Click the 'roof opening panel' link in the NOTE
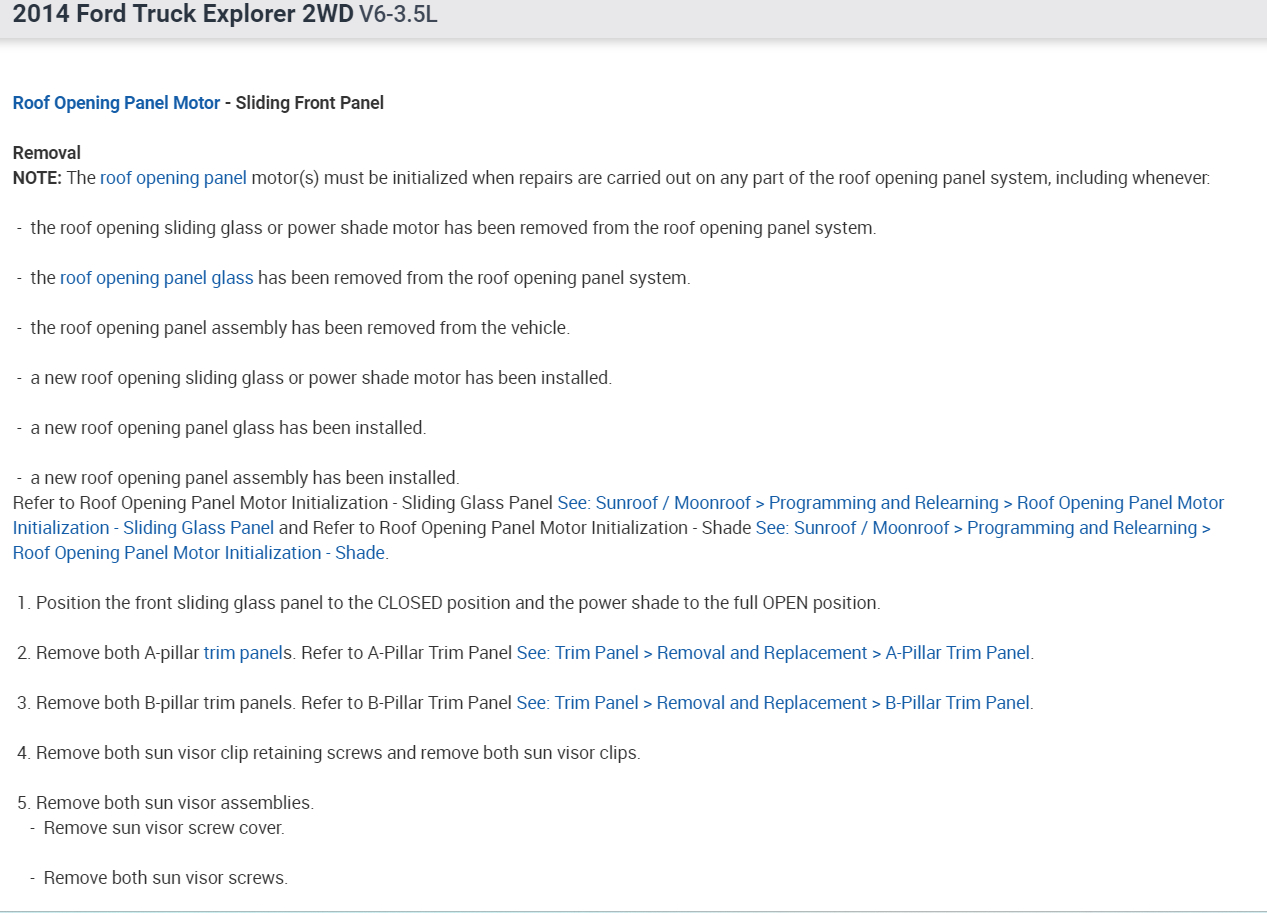The image size is (1267, 913). [173, 178]
